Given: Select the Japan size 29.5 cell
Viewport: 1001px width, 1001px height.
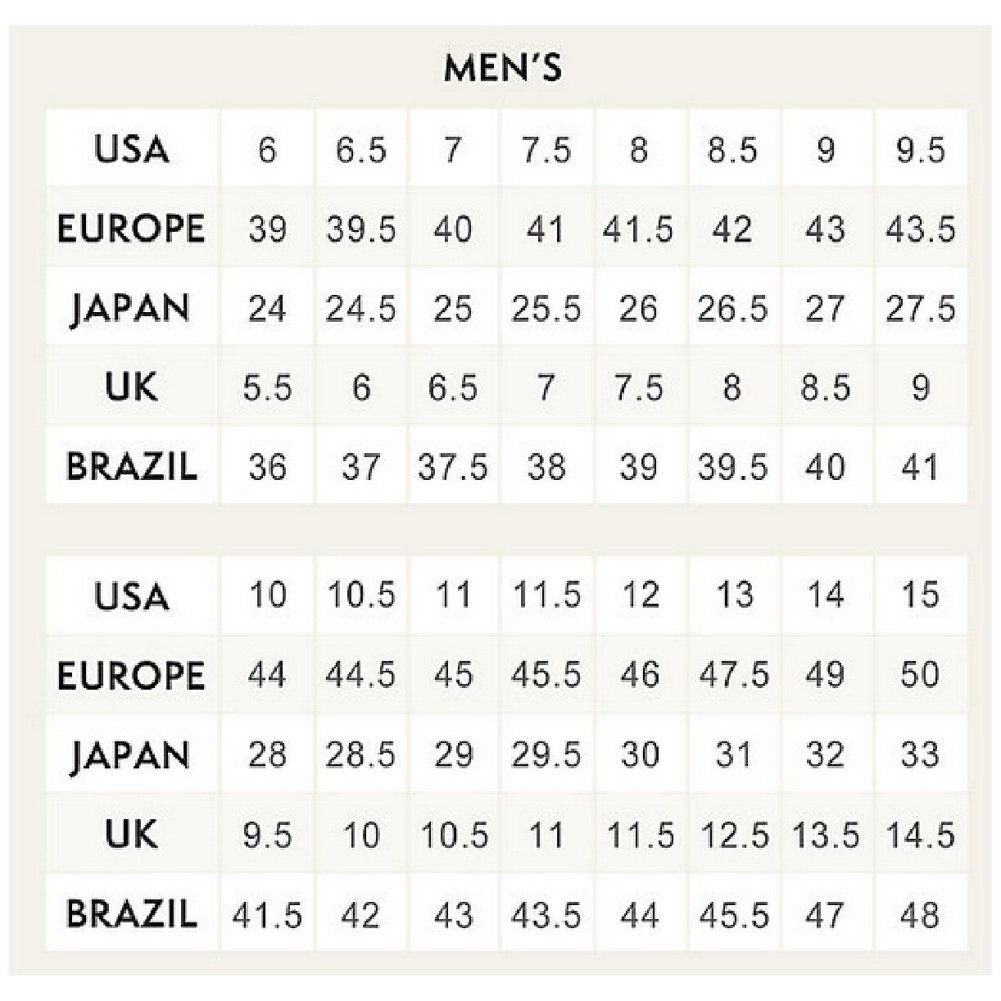Looking at the screenshot, I should (x=546, y=754).
